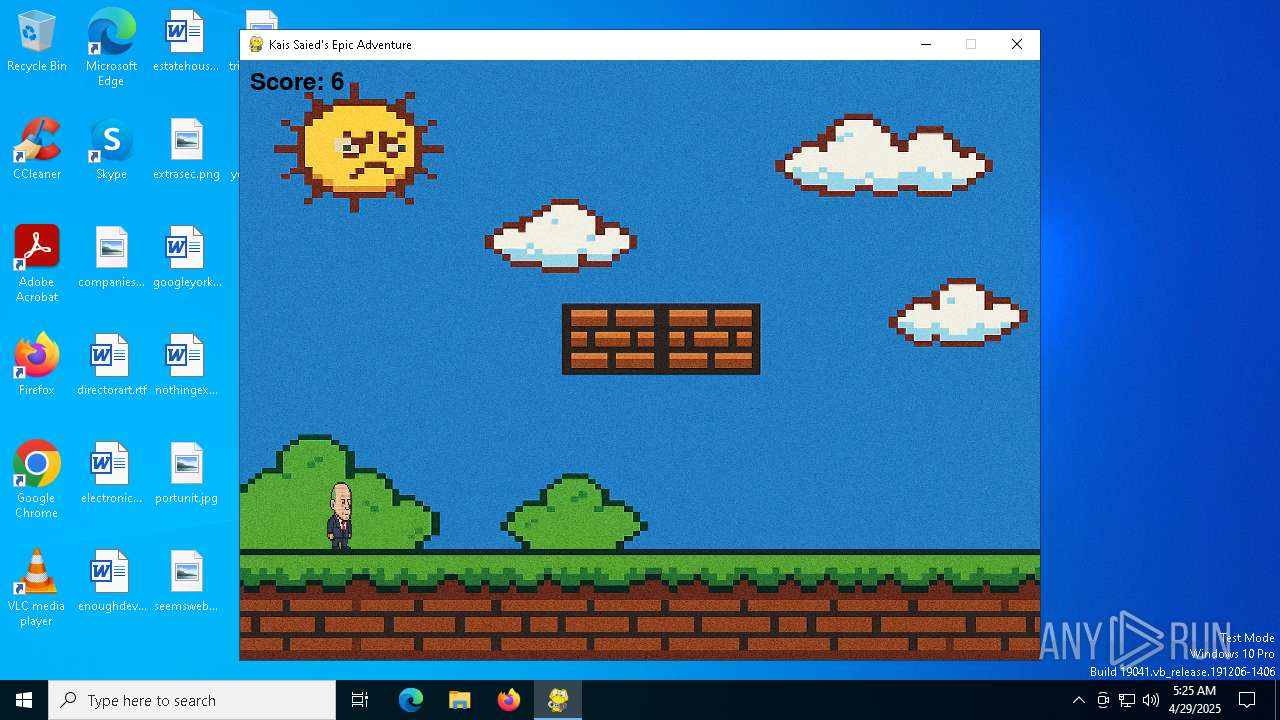Viewport: 1280px width, 720px height.
Task: Open the taskbar clock and date
Action: [x=1195, y=700]
